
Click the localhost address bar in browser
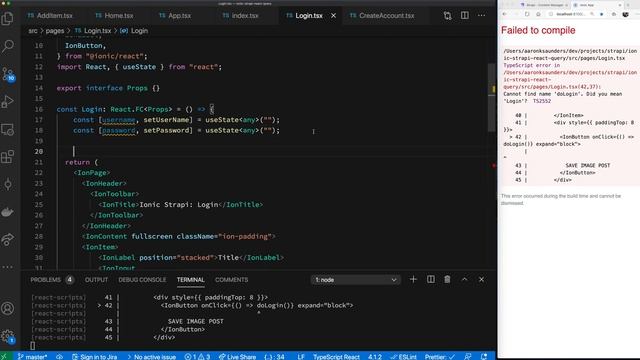pyautogui.click(x=571, y=14)
